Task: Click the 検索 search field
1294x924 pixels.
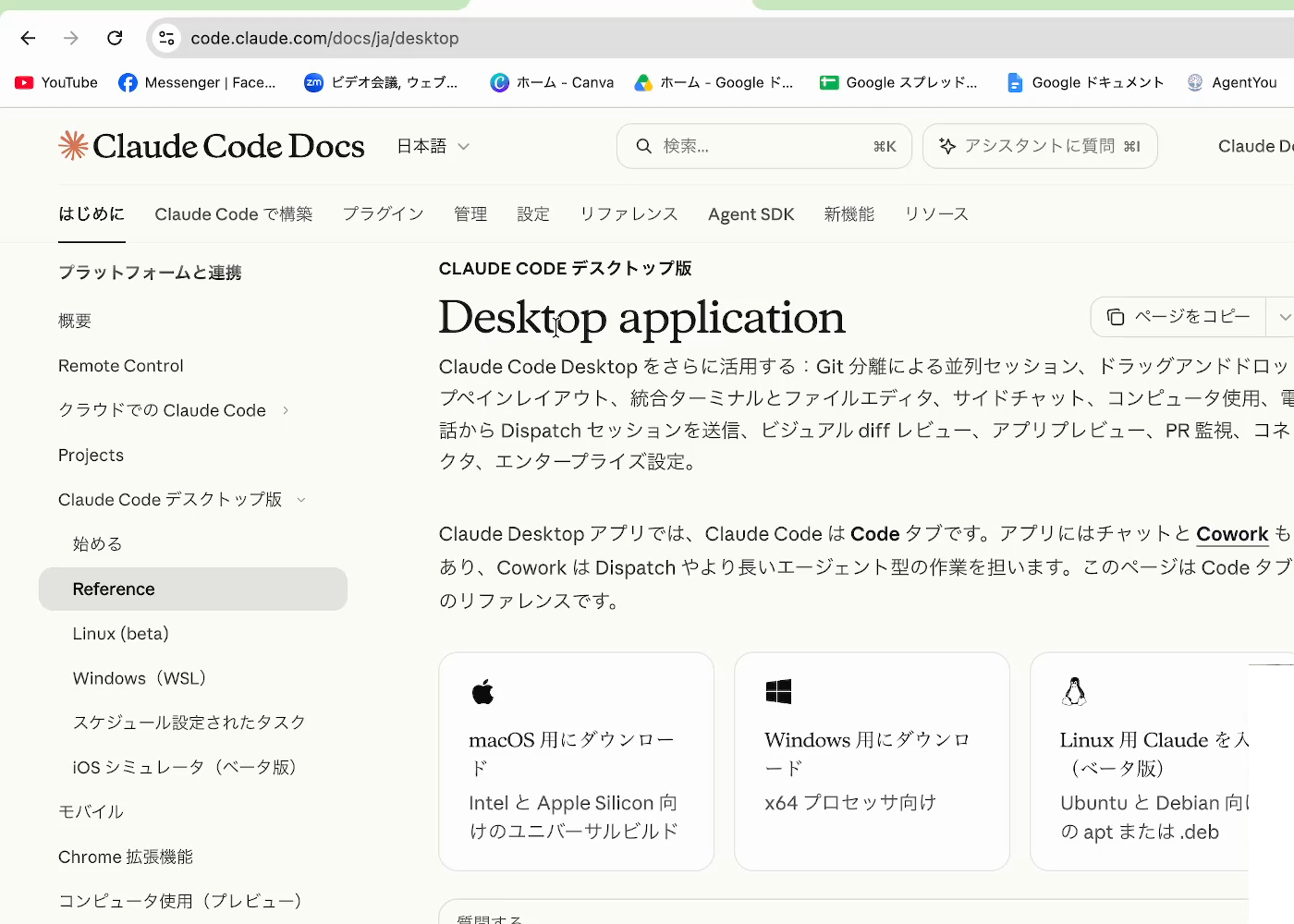Action: click(x=764, y=146)
